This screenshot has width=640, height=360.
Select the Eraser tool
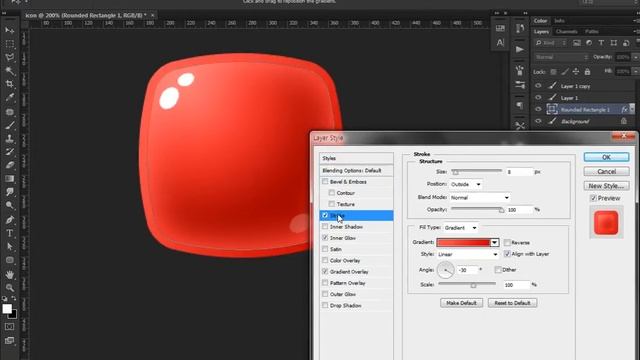pyautogui.click(x=10, y=165)
